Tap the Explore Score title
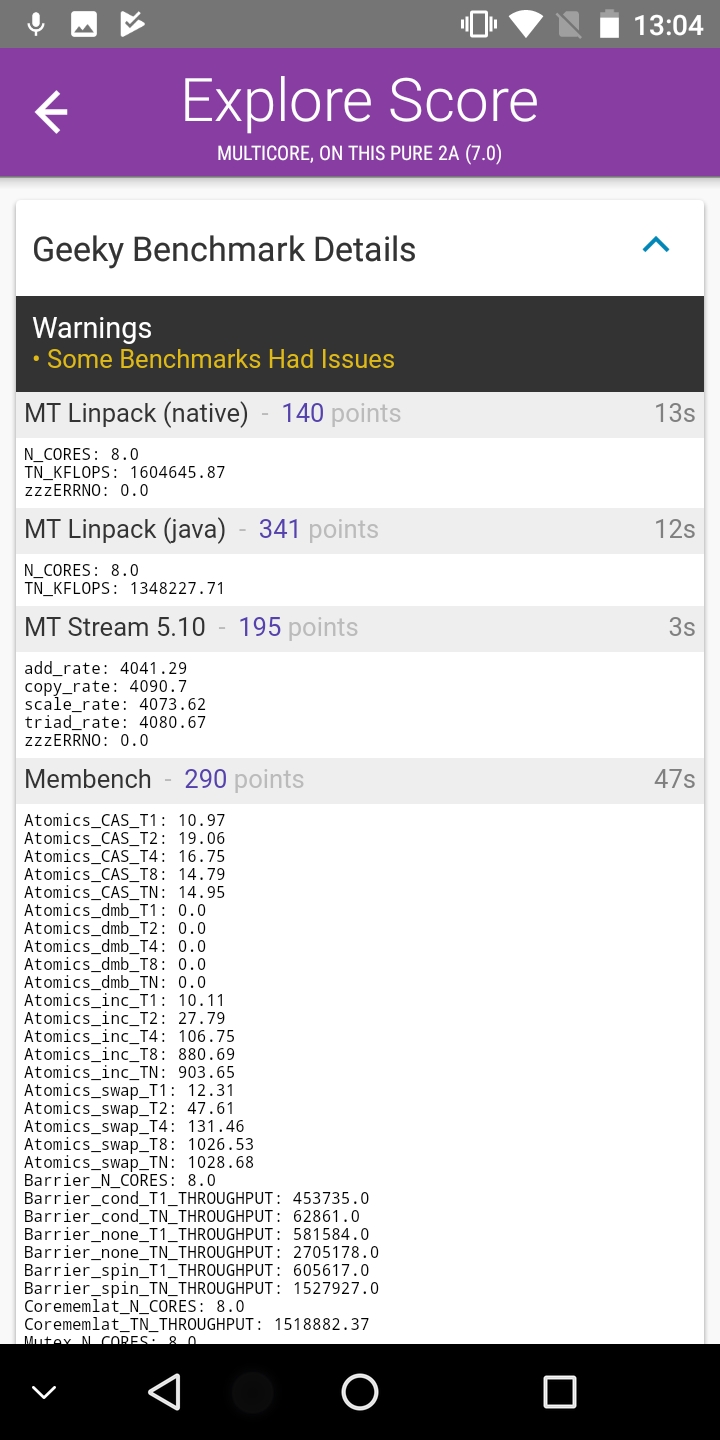Screen dimensions: 720x1440 (x=360, y=102)
